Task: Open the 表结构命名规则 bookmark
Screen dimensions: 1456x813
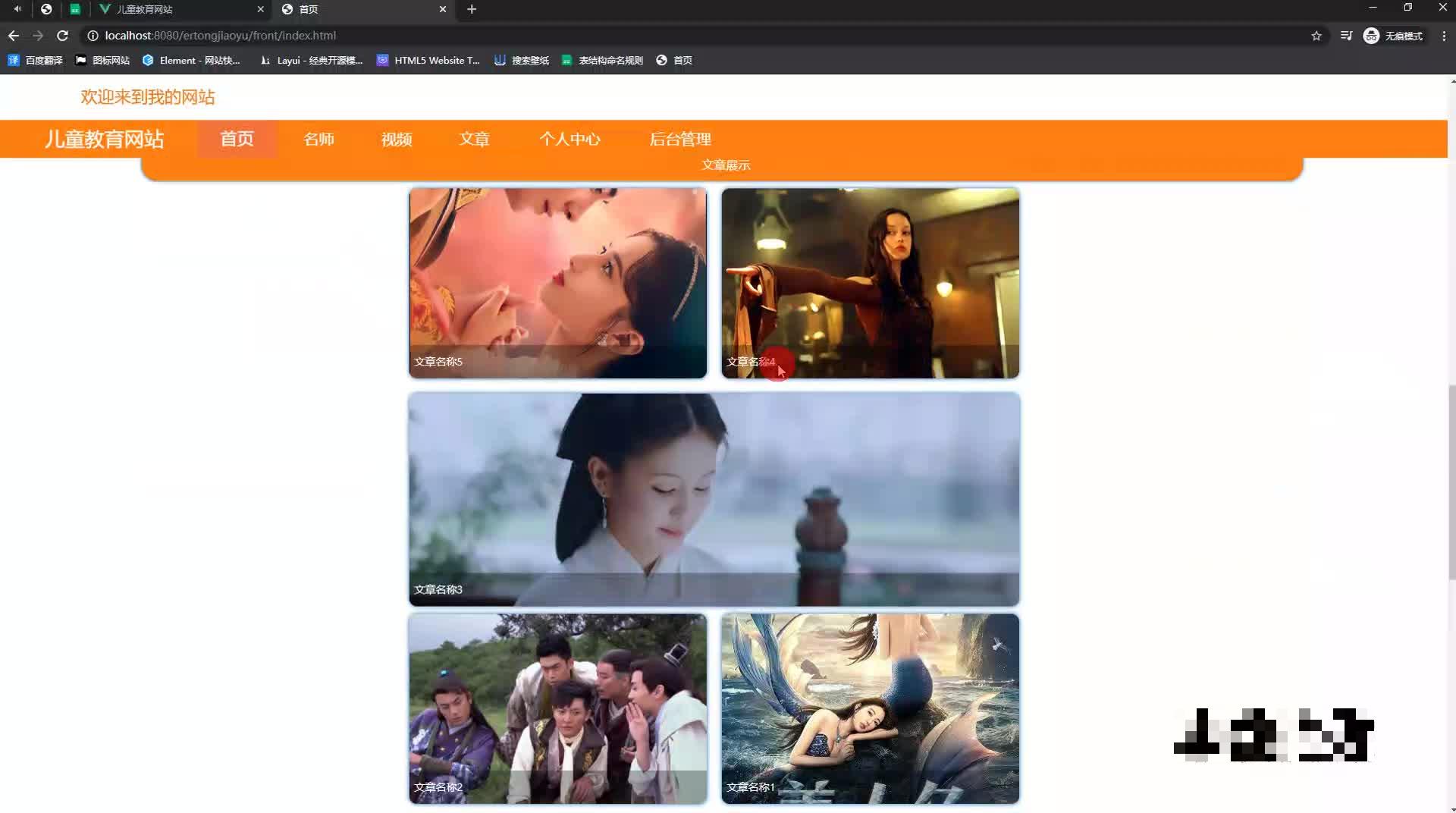Action: 602,61
